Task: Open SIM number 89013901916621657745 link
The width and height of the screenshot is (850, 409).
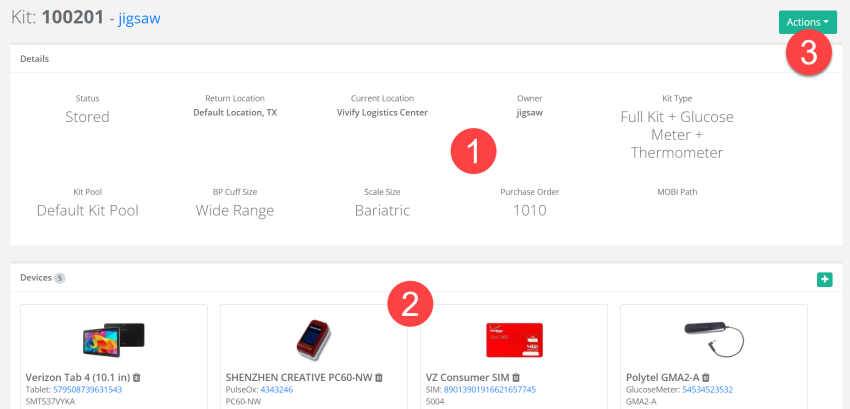Action: click(x=490, y=389)
